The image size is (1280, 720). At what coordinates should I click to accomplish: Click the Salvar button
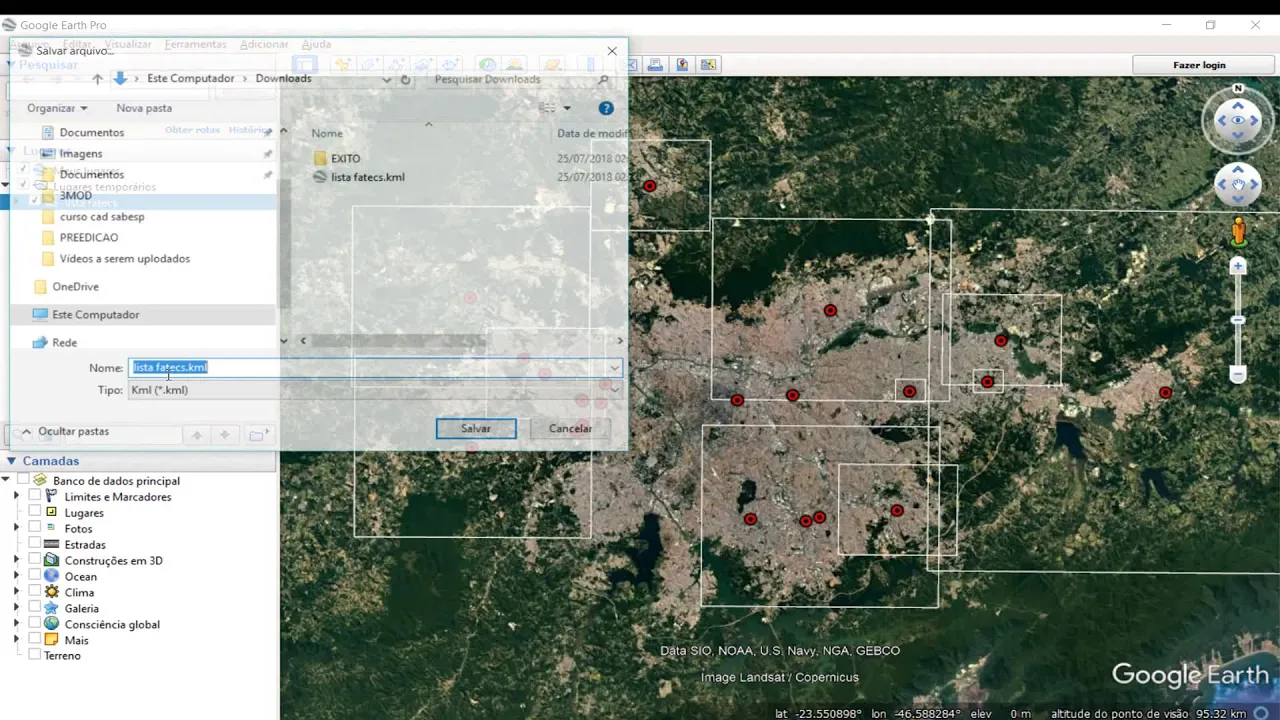coord(476,429)
